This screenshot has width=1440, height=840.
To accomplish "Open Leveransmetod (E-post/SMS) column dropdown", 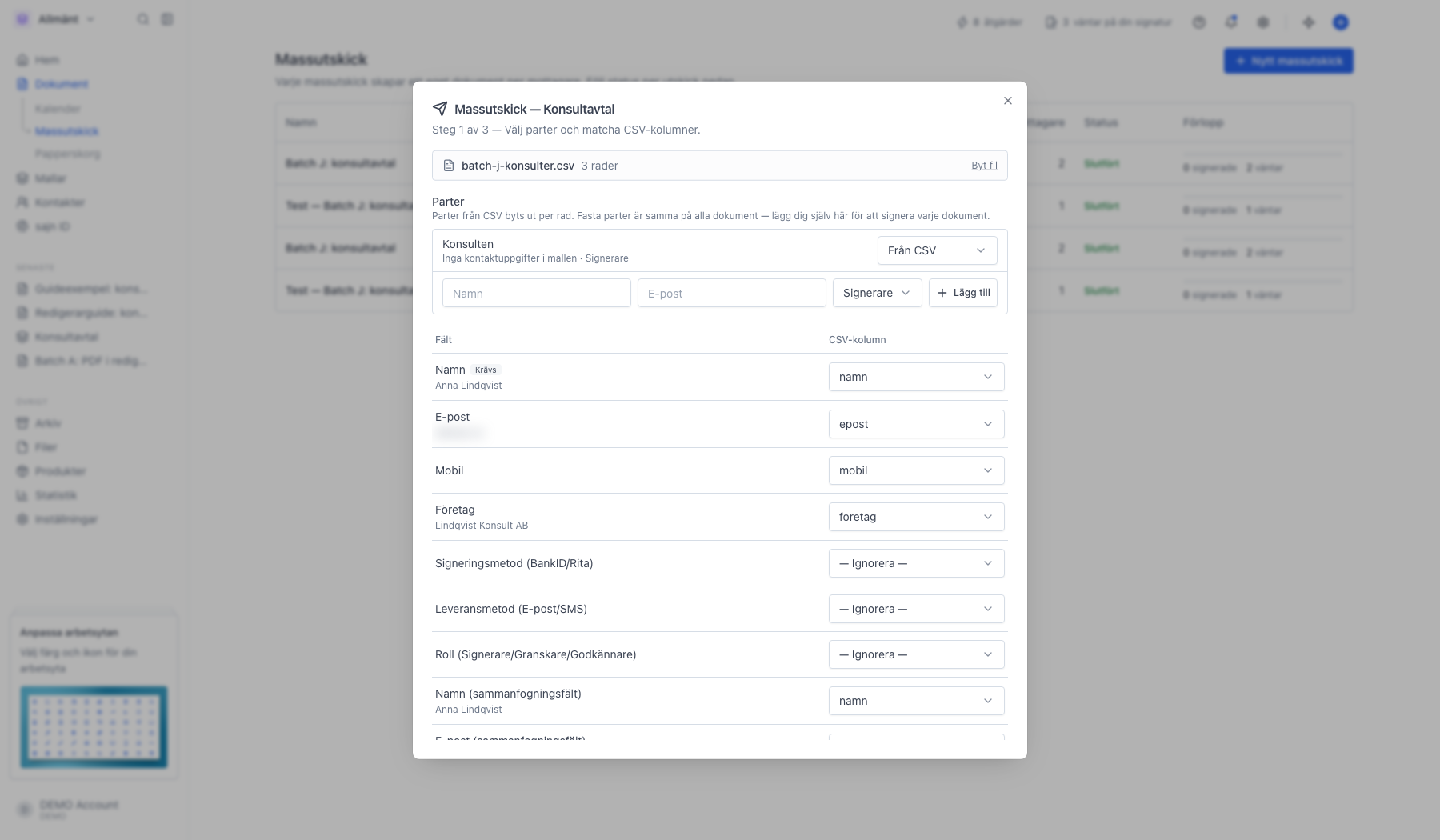I will tap(917, 609).
